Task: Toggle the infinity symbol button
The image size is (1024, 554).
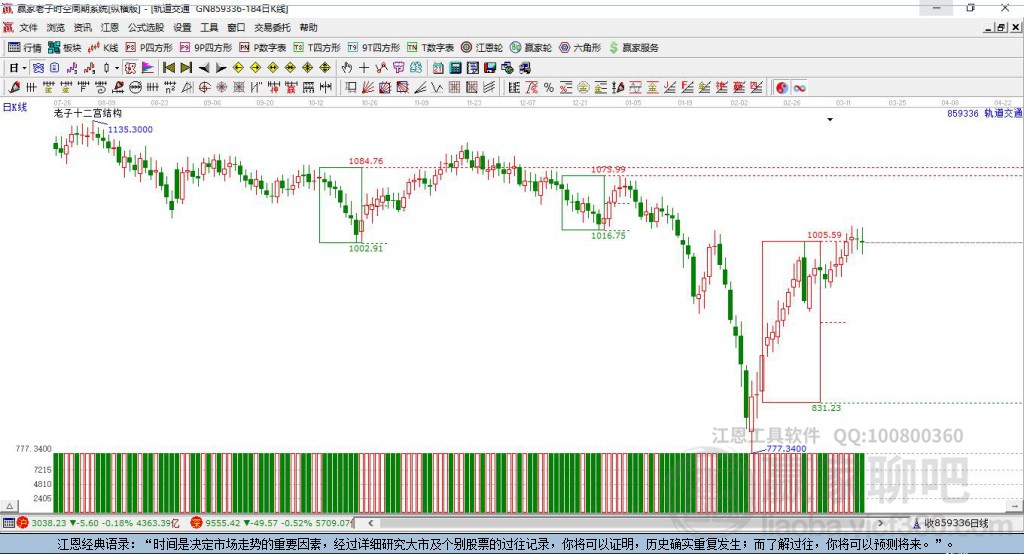Action: (x=799, y=87)
